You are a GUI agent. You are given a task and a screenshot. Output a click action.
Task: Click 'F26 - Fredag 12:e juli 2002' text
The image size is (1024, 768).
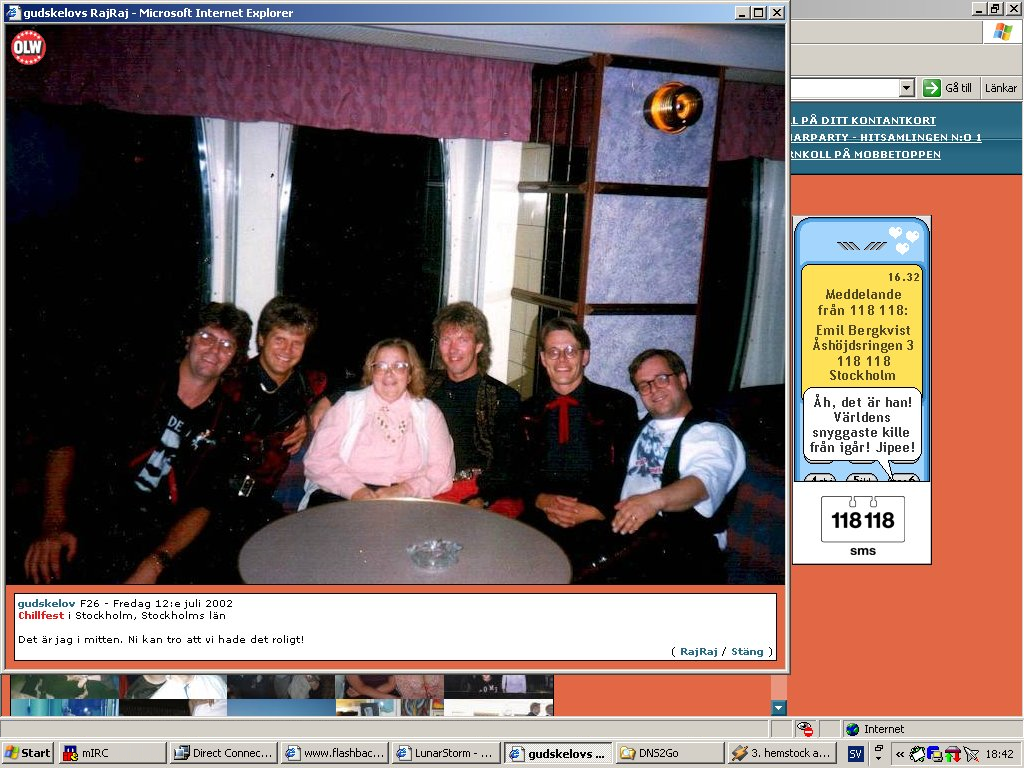156,603
